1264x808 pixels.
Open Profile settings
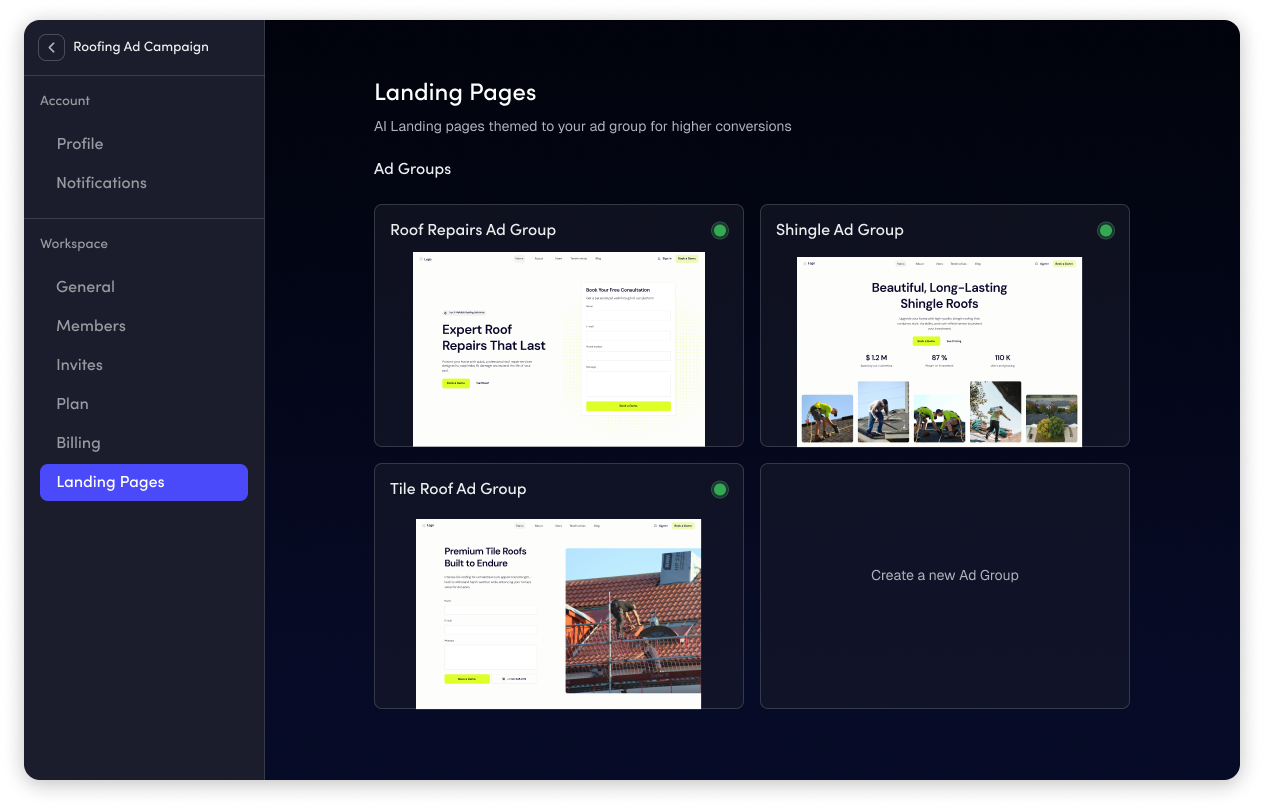coord(80,143)
